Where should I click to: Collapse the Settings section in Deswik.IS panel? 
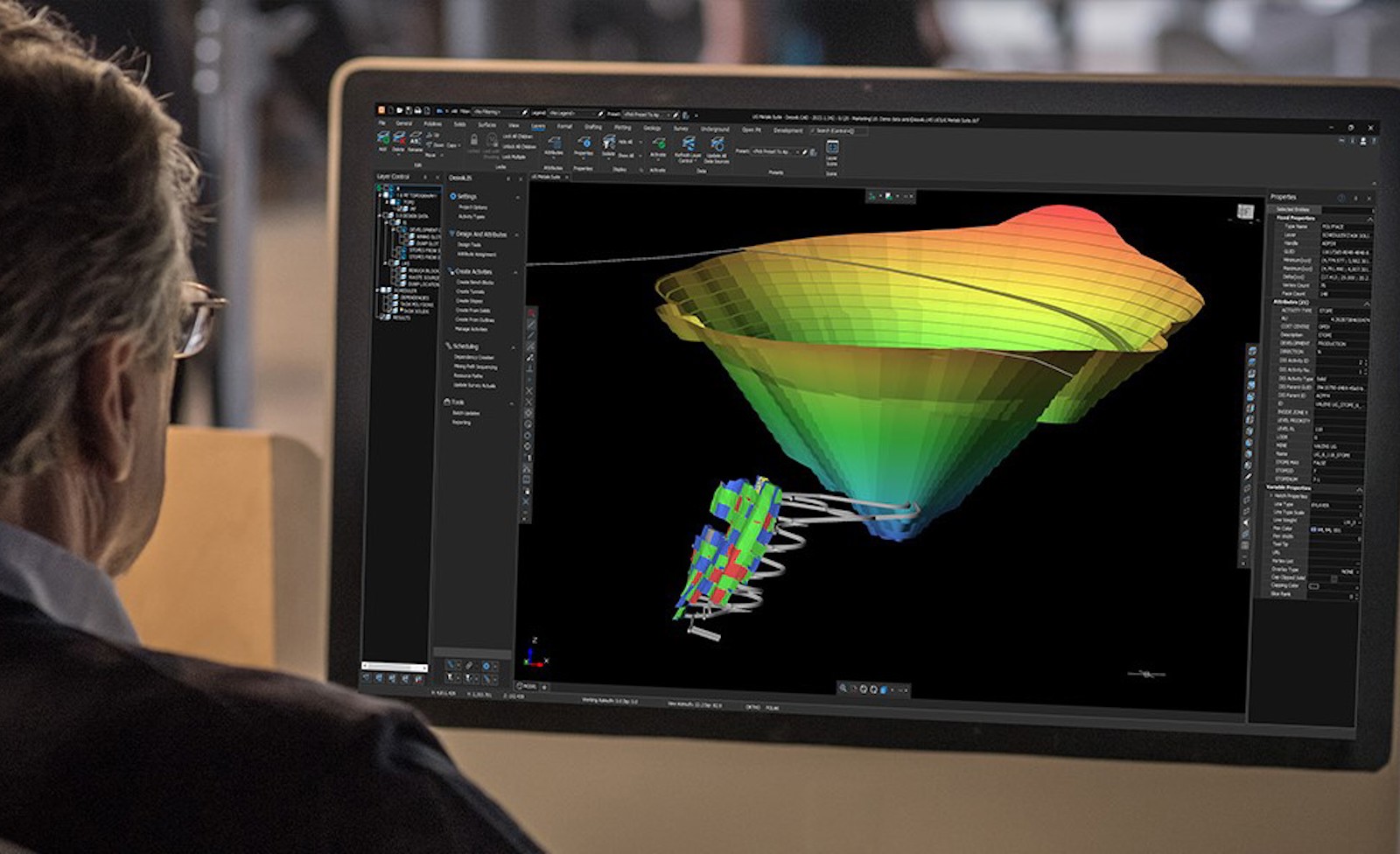(x=517, y=197)
